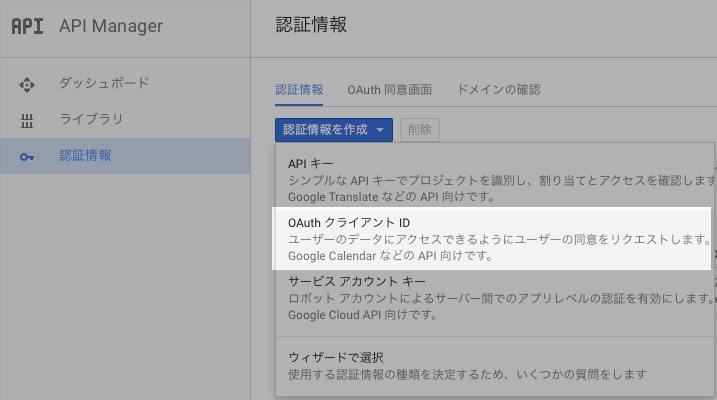The height and width of the screenshot is (400, 717).
Task: Click the key icon beside 認証情報
Action: tap(27, 156)
